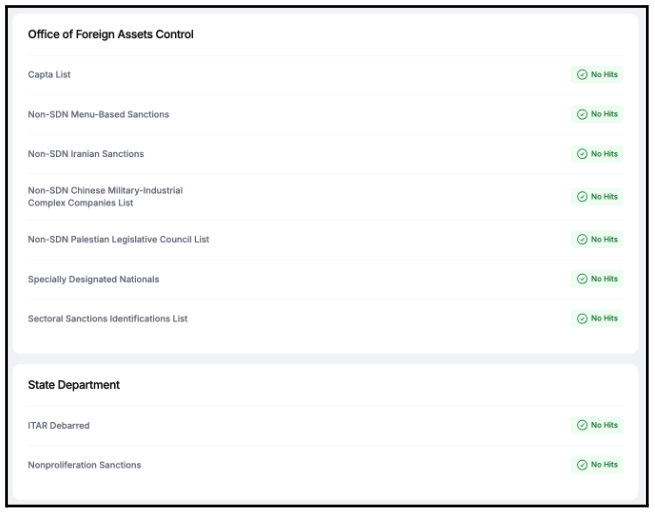Click the Office of Foreign Assets Control heading

tap(111, 34)
